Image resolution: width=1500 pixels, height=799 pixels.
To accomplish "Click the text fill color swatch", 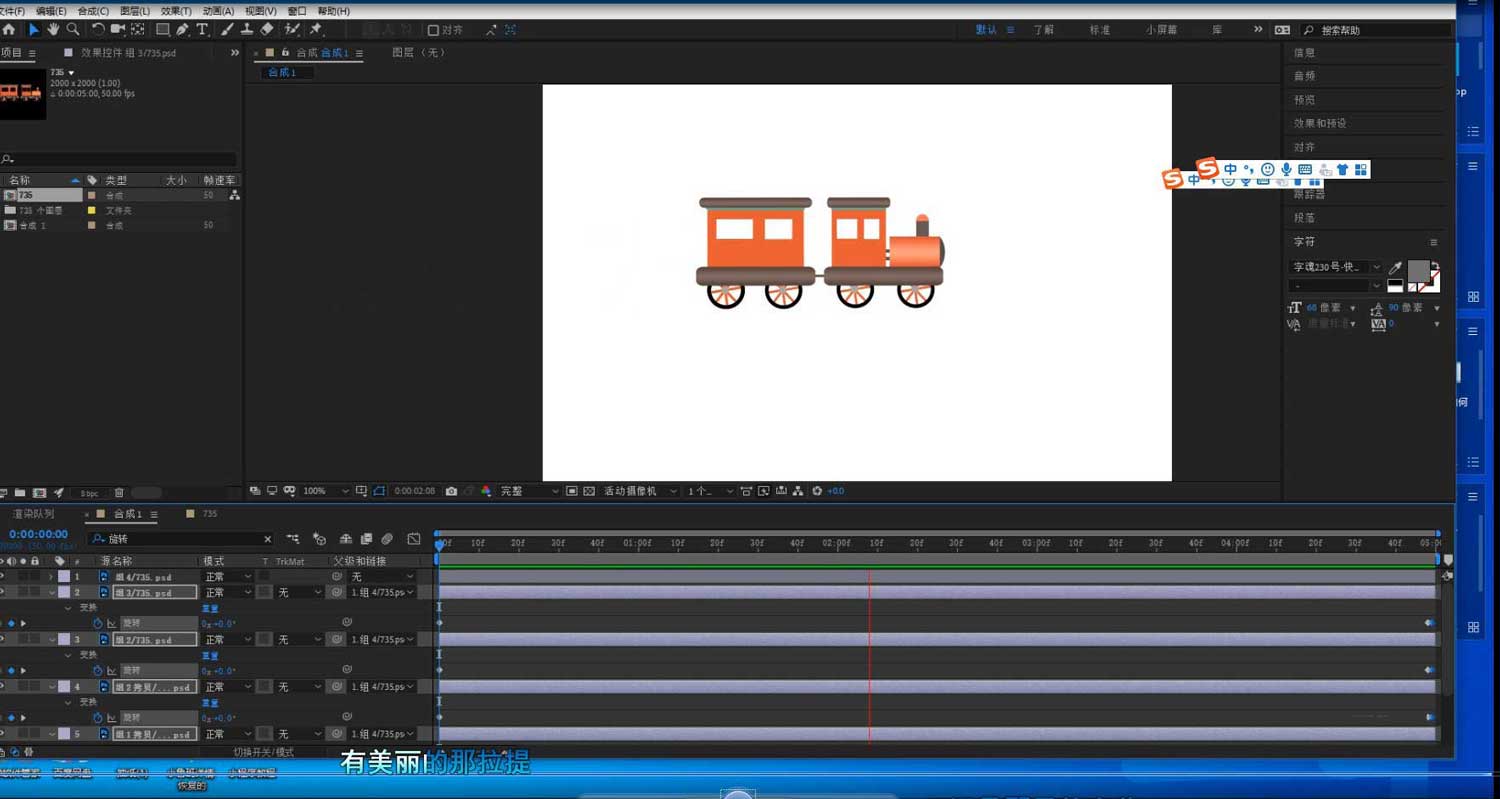I will [x=1418, y=271].
